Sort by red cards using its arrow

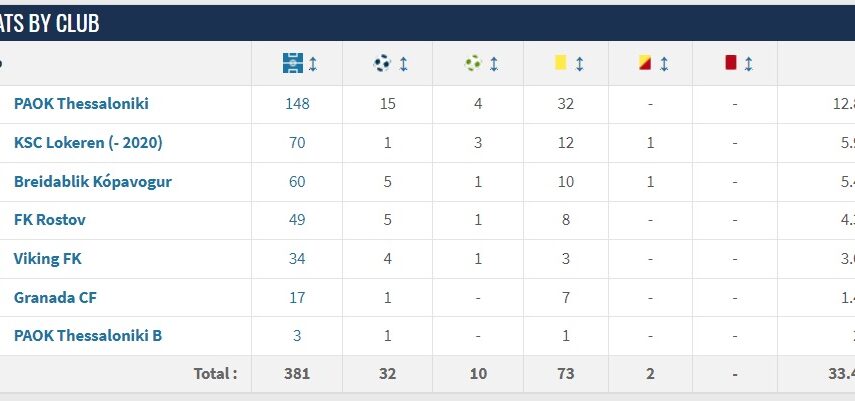750,64
